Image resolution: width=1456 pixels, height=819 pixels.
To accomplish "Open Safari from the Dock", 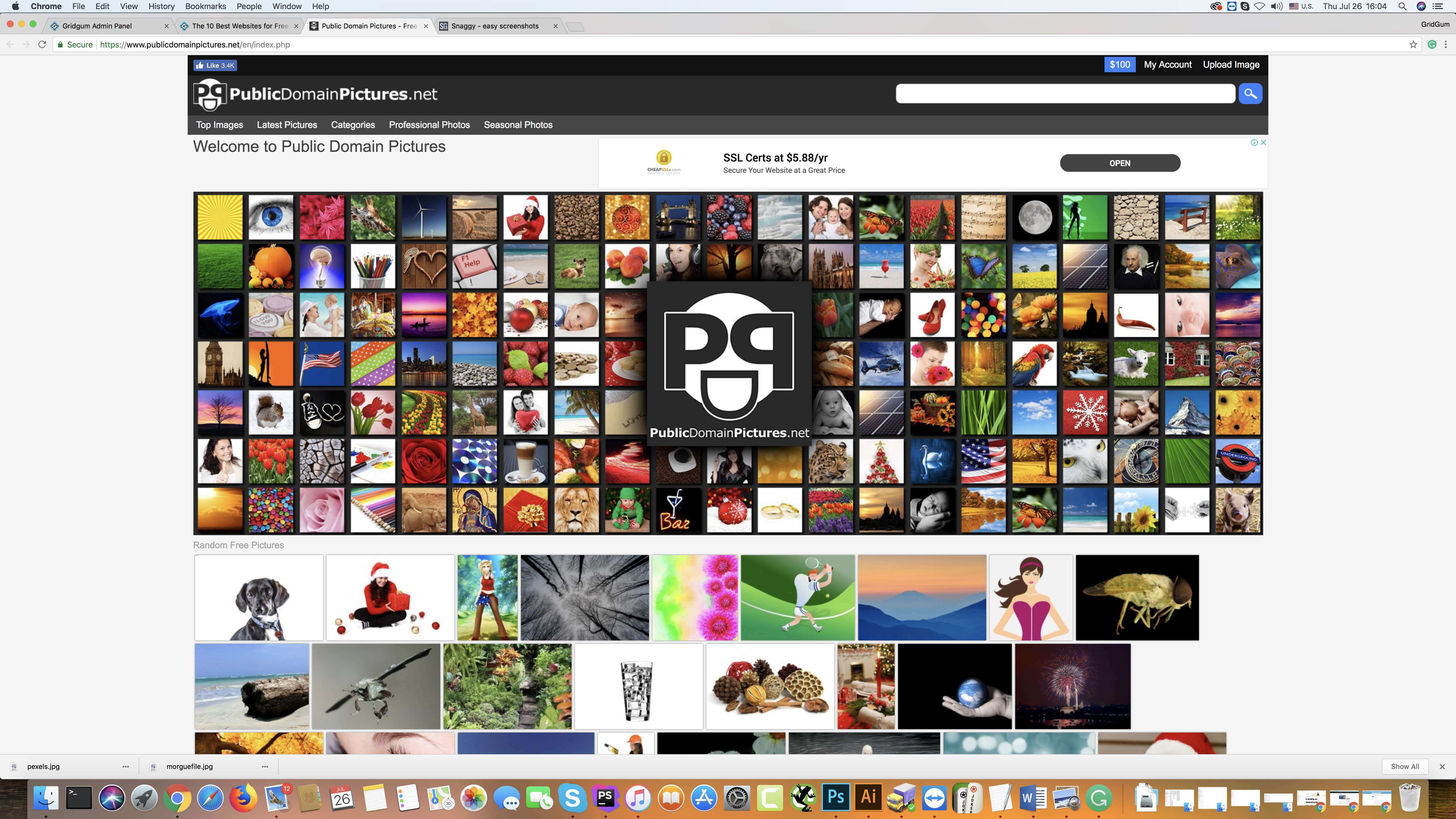I will pyautogui.click(x=210, y=798).
